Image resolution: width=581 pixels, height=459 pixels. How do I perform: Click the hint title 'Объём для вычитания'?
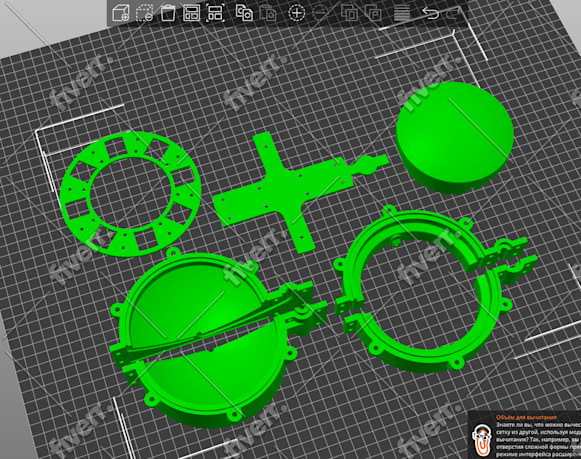tap(526, 417)
